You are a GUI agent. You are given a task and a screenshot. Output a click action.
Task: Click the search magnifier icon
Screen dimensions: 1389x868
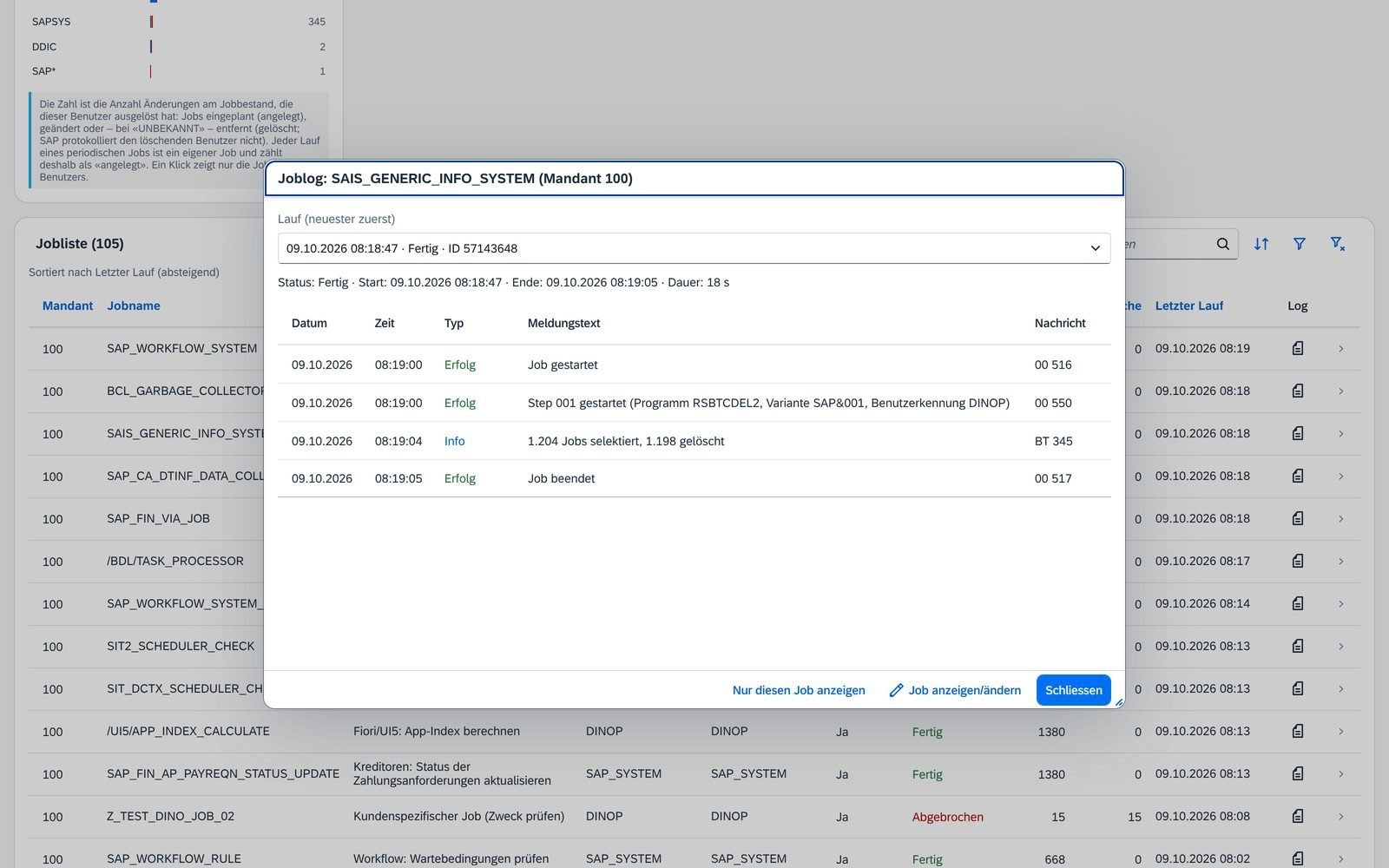coord(1223,244)
